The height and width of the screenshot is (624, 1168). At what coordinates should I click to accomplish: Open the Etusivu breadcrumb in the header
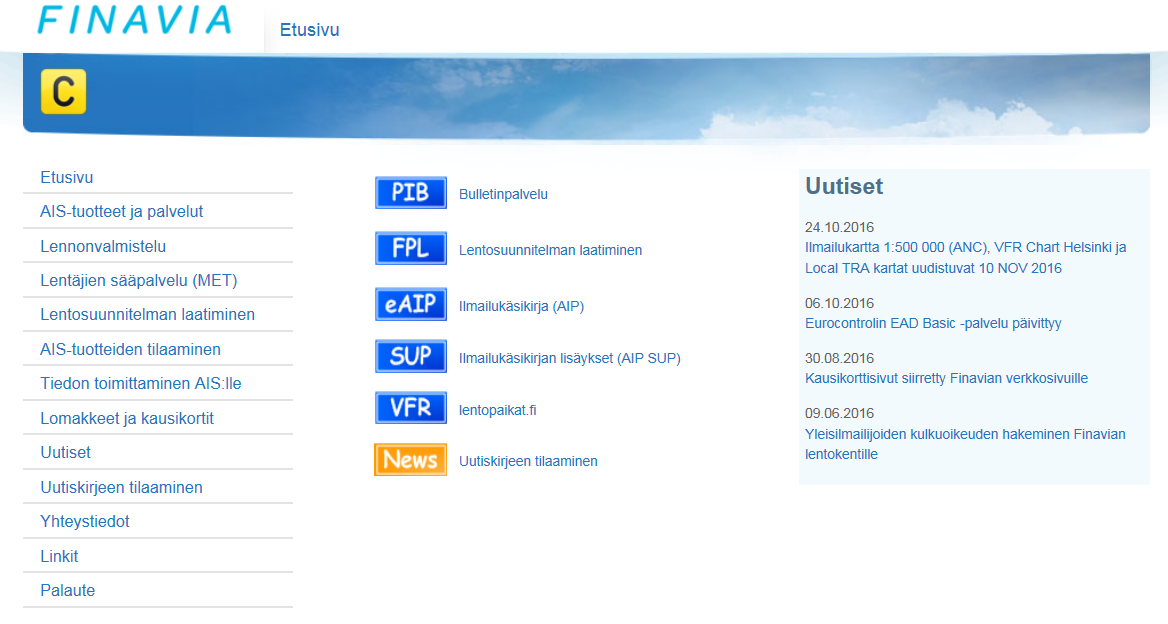pyautogui.click(x=309, y=30)
